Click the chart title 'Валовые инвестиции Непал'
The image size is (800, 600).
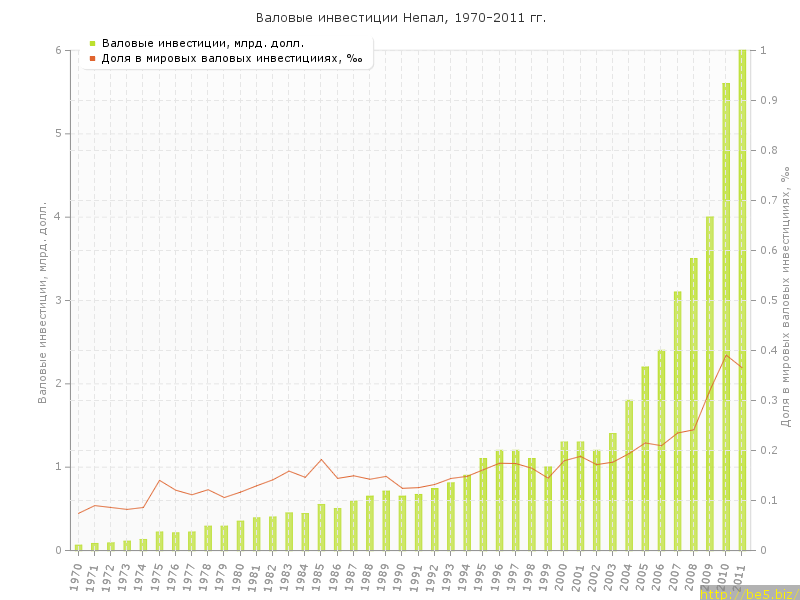(x=400, y=18)
